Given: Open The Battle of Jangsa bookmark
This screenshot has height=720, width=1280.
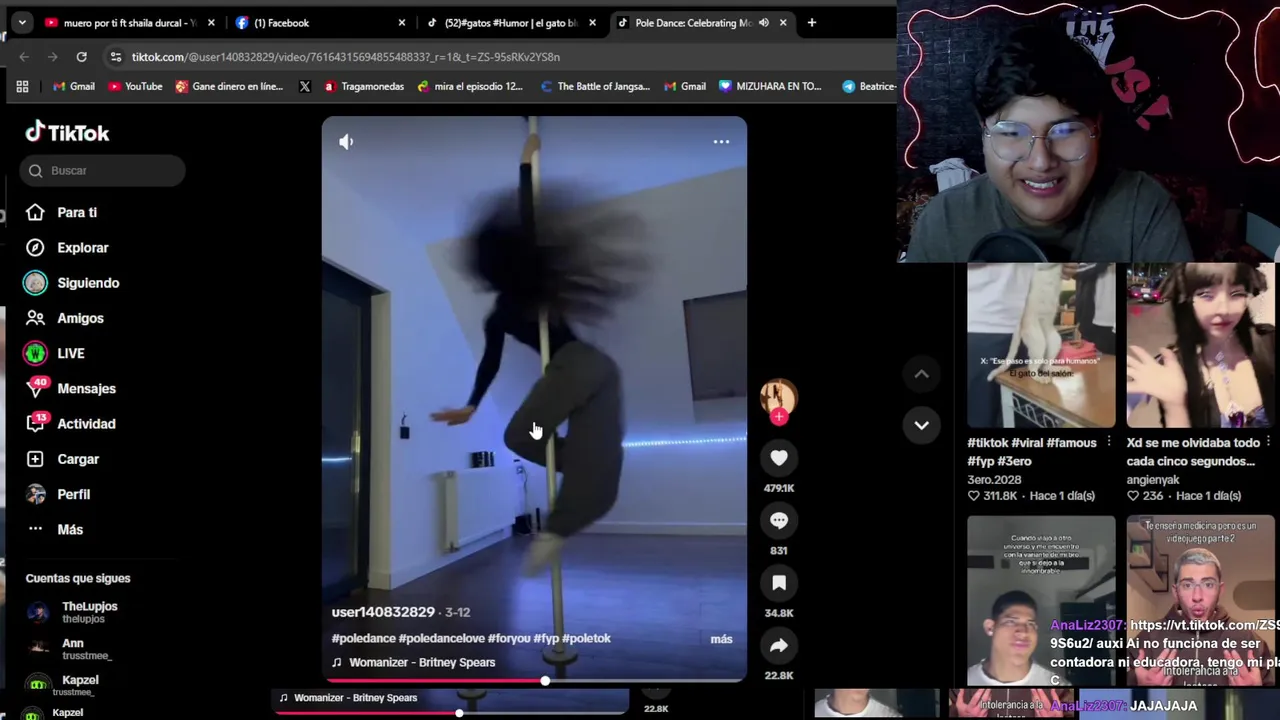Looking at the screenshot, I should (595, 86).
